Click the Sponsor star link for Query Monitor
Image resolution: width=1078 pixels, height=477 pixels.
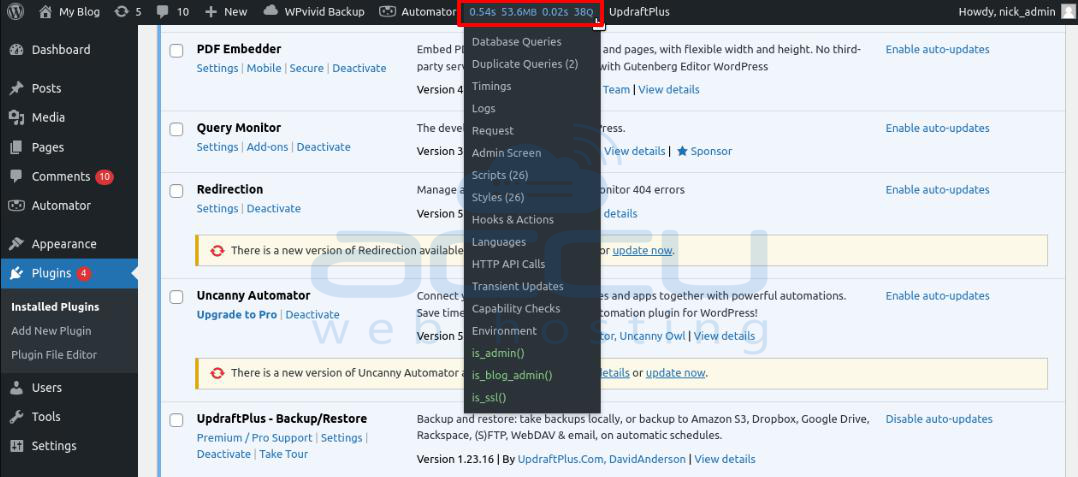[704, 151]
